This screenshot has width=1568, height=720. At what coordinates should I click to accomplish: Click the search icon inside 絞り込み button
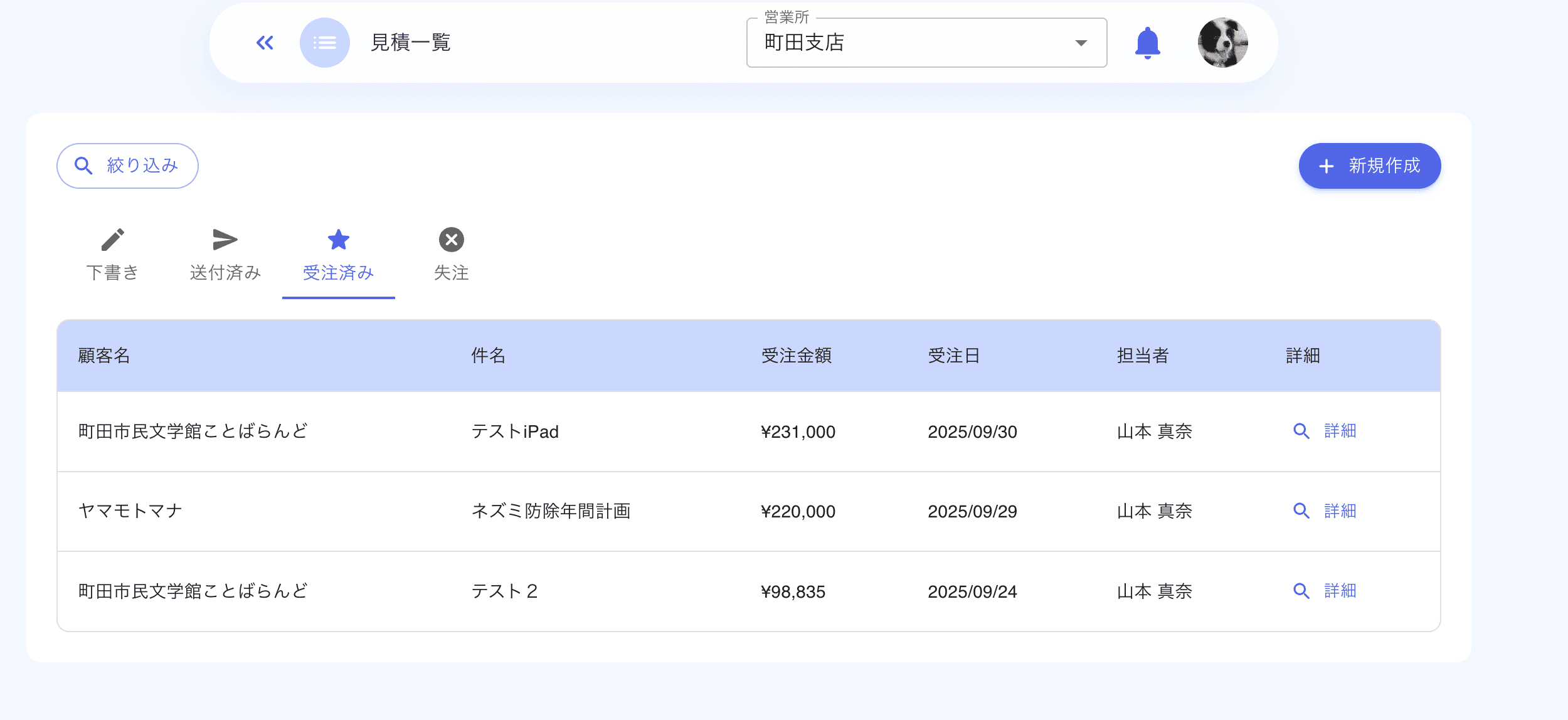click(x=83, y=165)
